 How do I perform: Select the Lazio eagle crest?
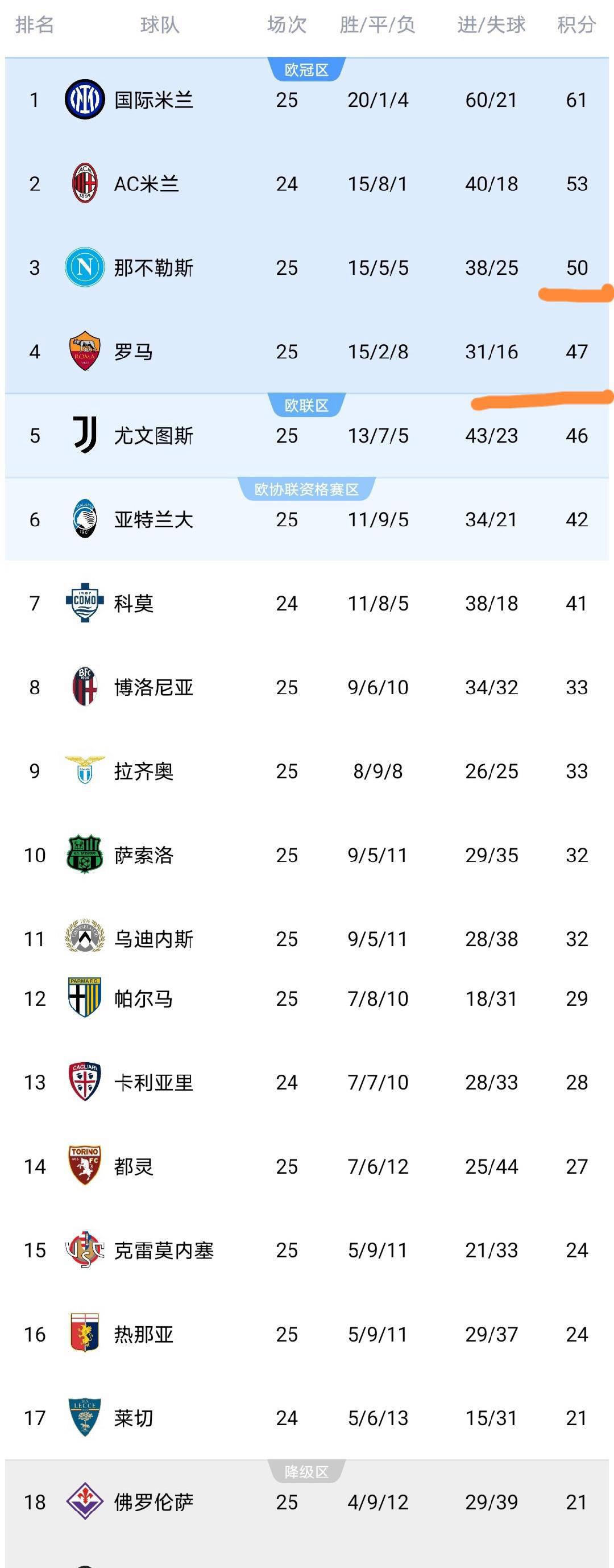pyautogui.click(x=85, y=770)
